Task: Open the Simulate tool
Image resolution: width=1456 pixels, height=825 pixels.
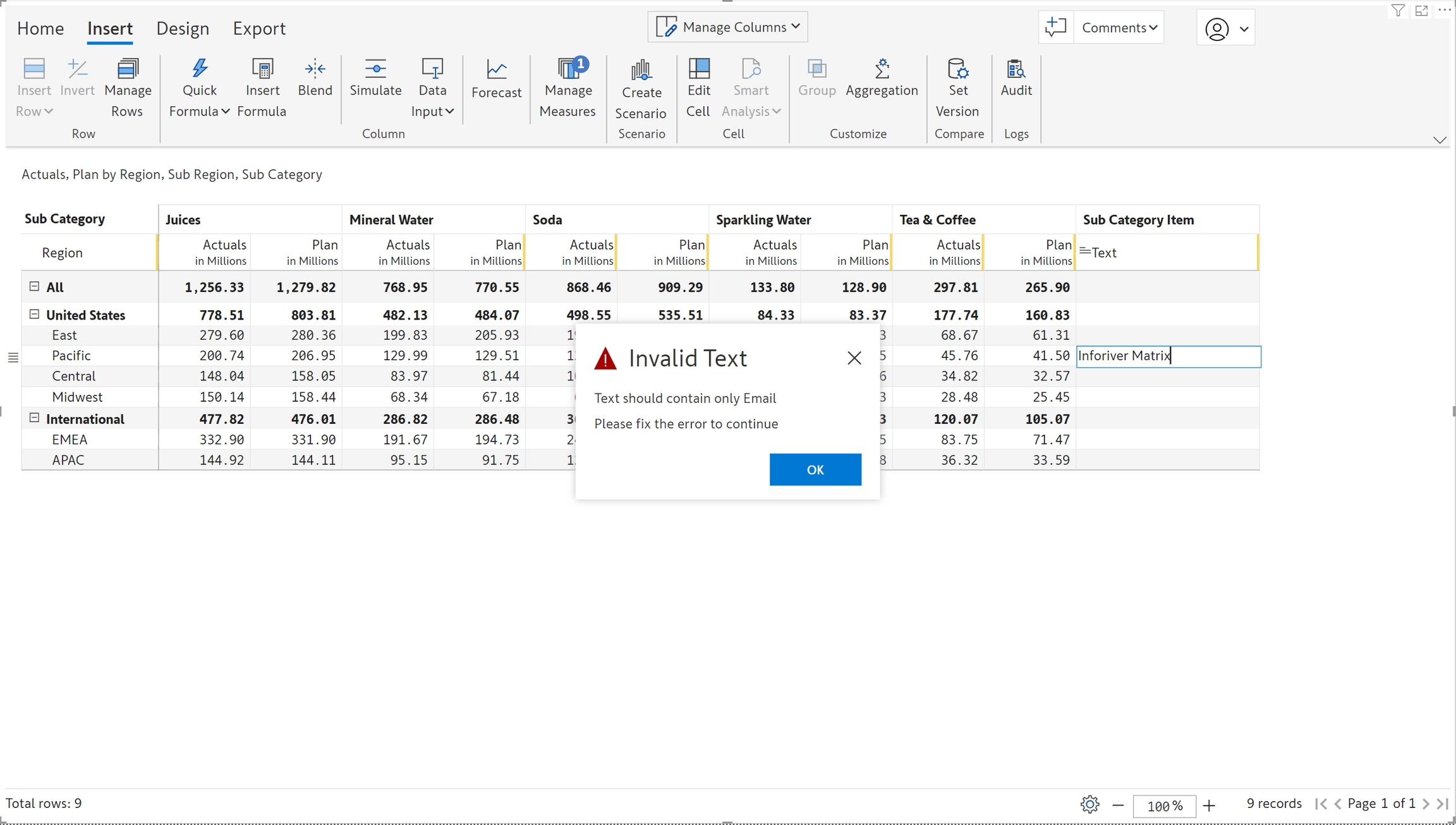Action: 375,68
